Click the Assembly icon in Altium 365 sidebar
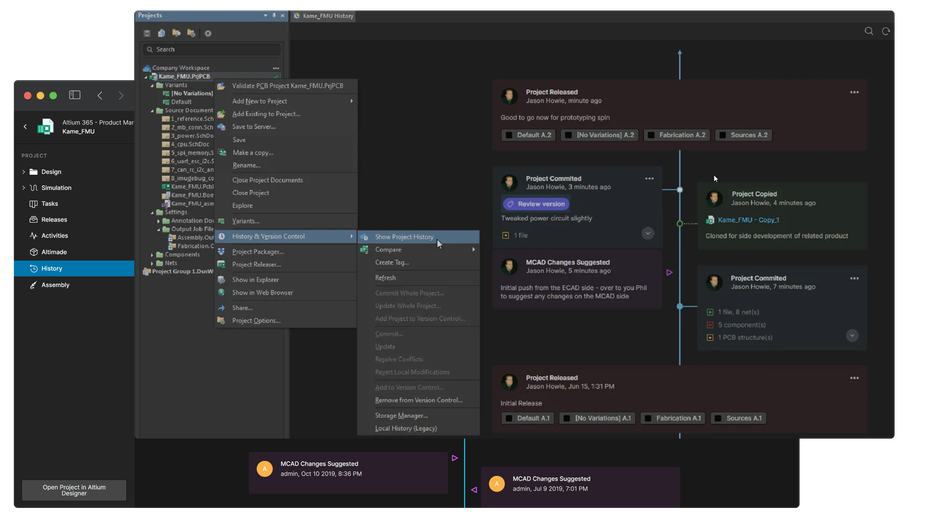 [33, 285]
